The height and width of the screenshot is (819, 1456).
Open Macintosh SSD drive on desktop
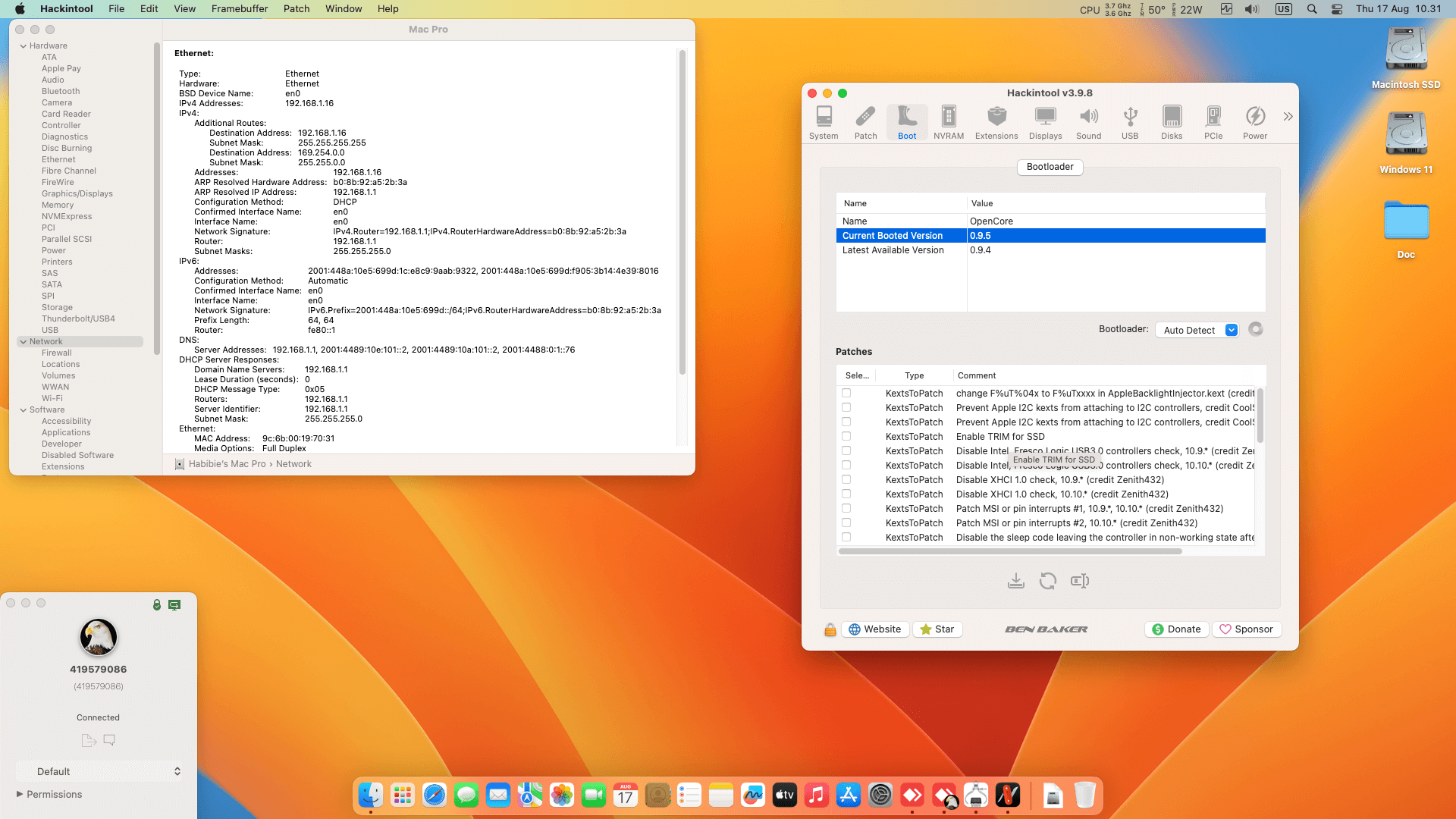(x=1406, y=58)
